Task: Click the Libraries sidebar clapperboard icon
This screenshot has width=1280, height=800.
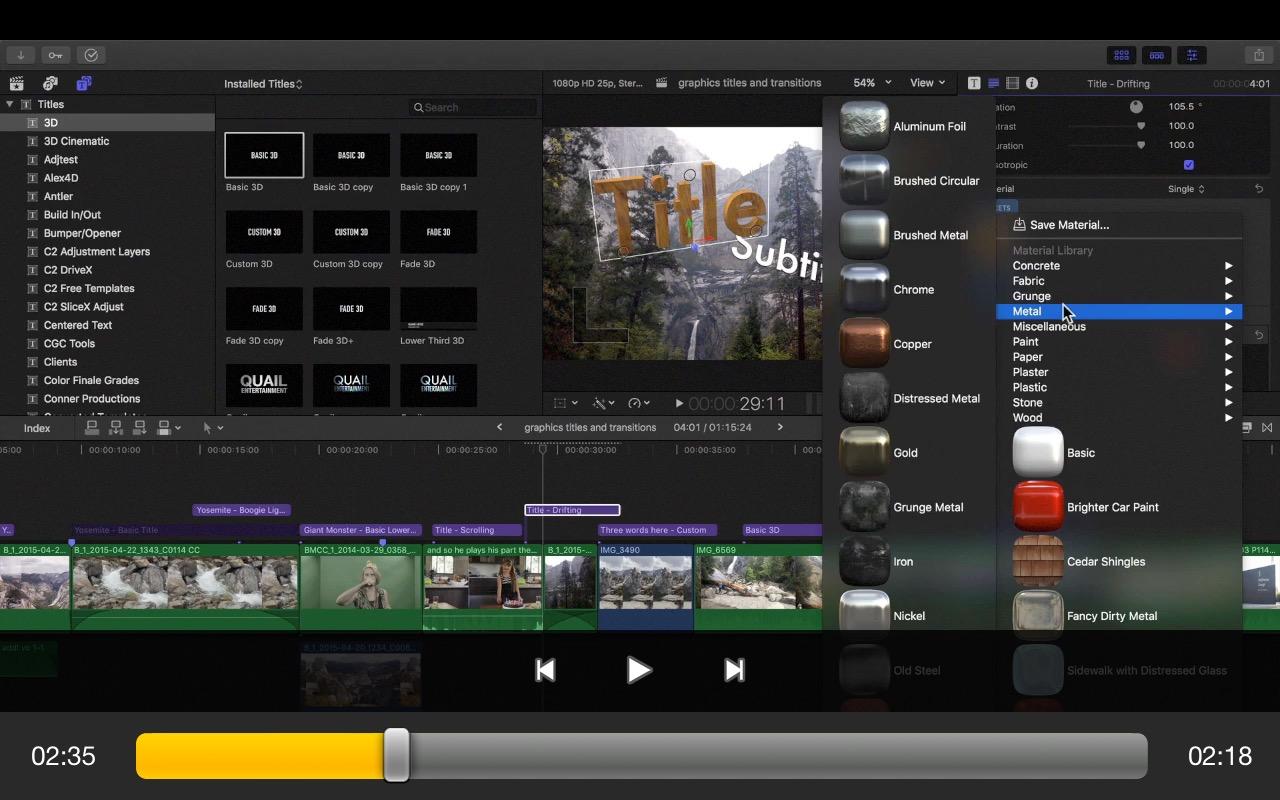Action: [x=16, y=84]
